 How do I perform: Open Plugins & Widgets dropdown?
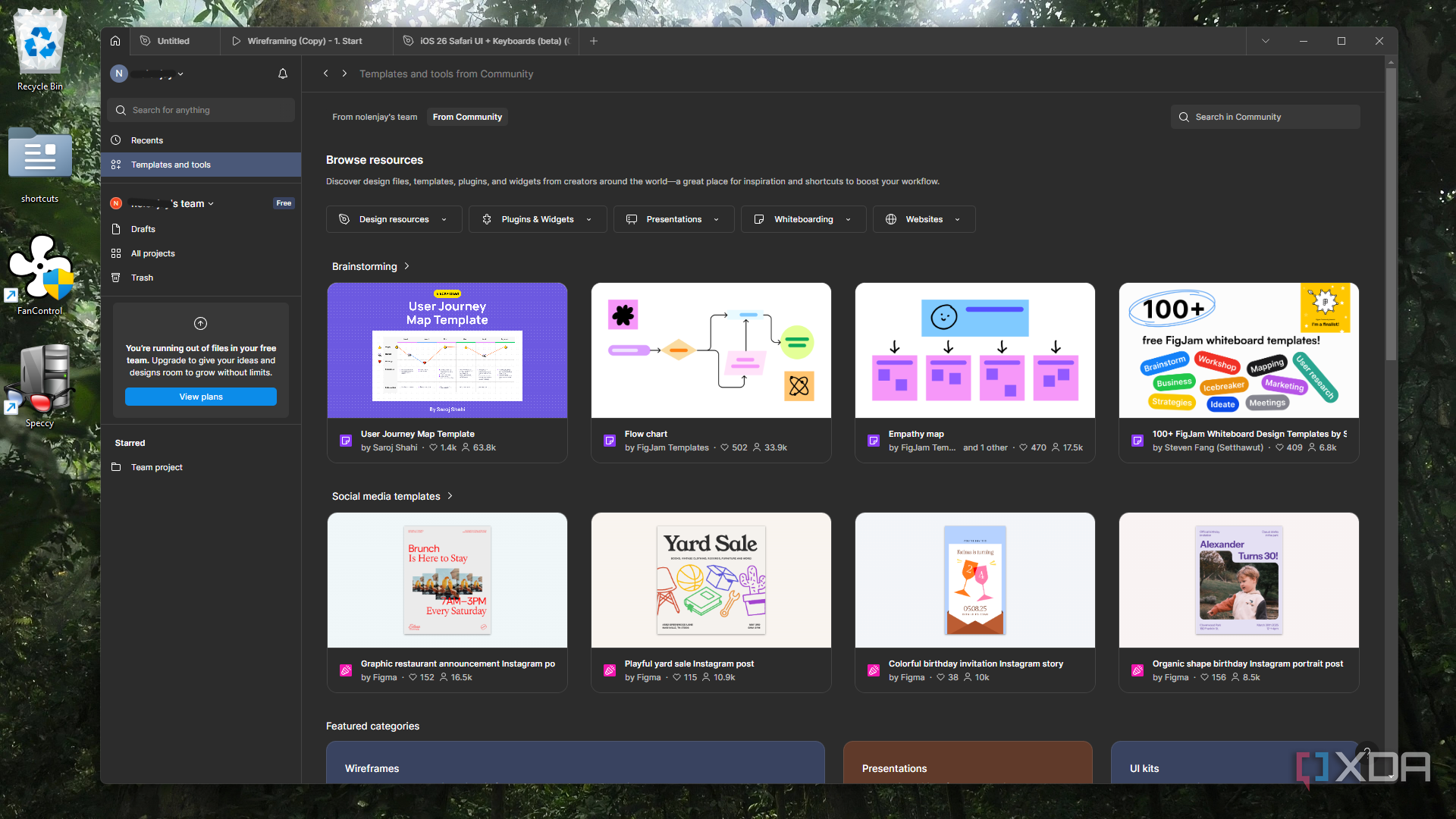click(538, 219)
